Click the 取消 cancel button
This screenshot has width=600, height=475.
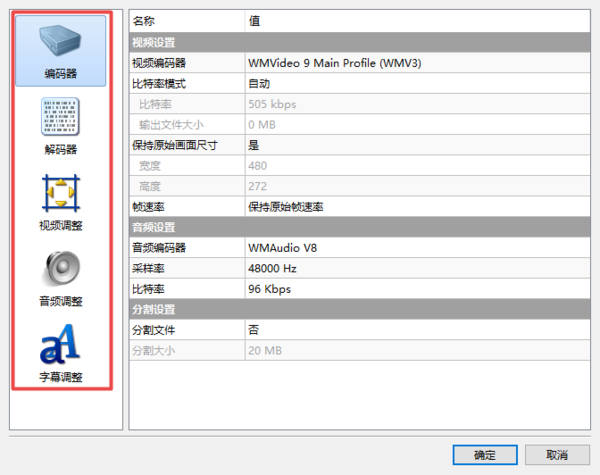point(557,455)
